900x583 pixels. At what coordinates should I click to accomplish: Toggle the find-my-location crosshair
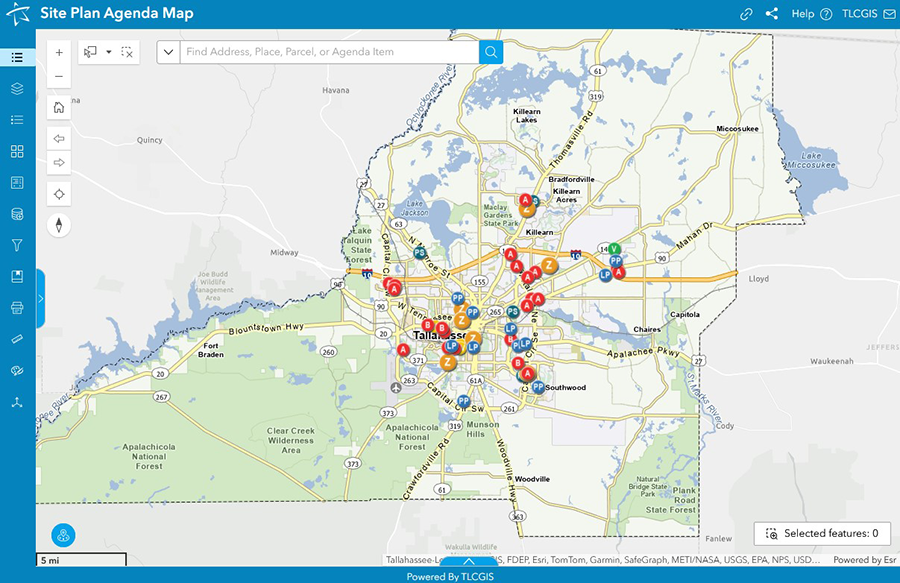(58, 193)
